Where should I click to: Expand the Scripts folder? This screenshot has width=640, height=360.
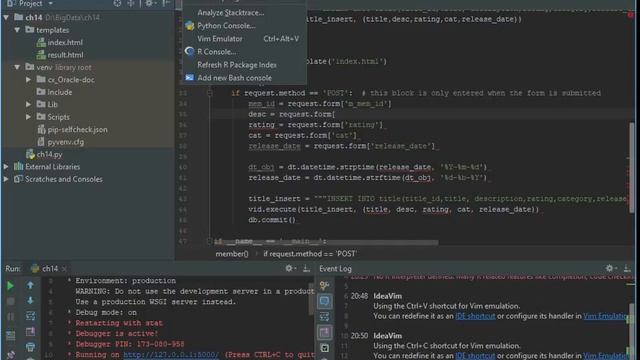point(29,117)
